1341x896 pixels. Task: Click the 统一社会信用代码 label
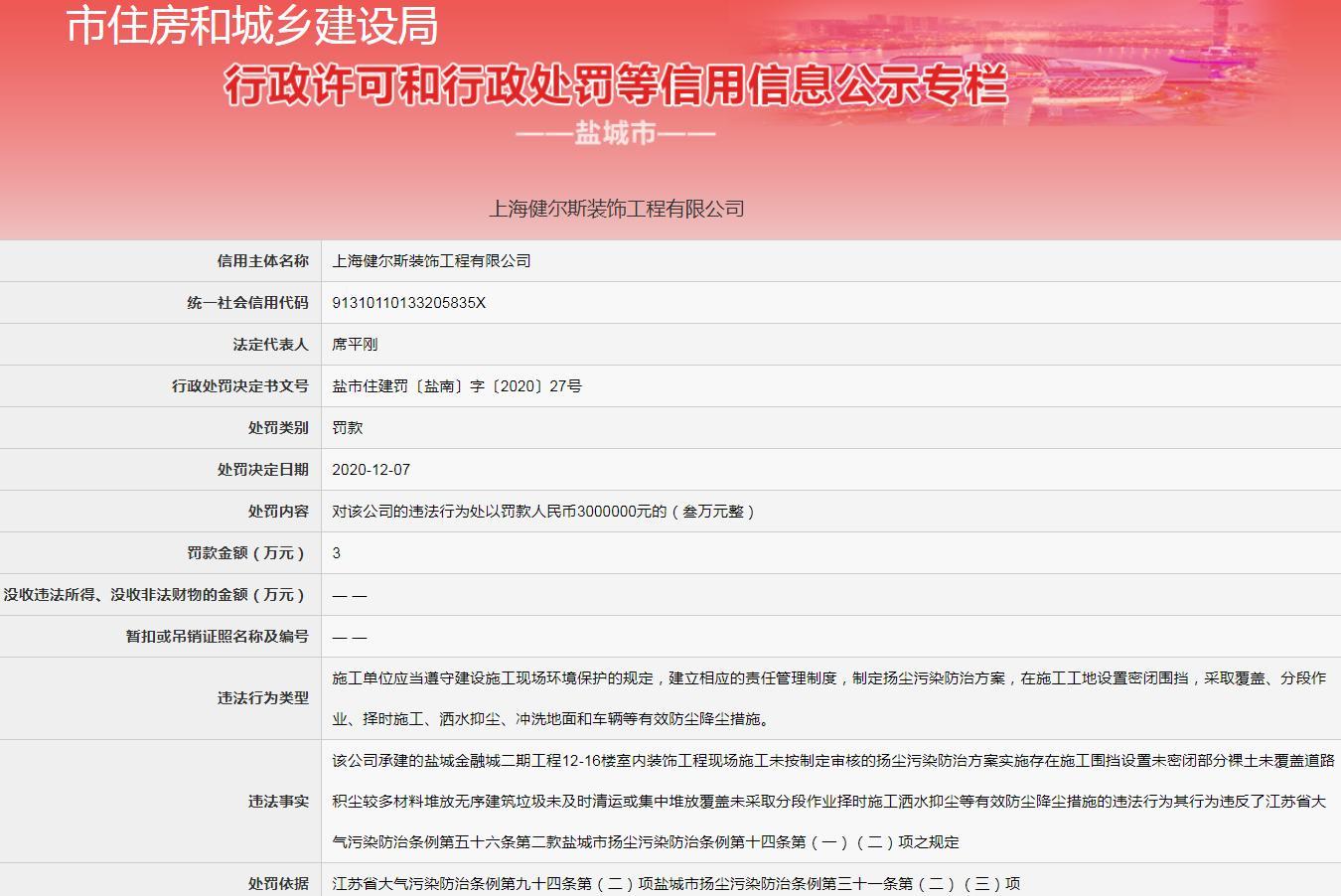tap(248, 302)
